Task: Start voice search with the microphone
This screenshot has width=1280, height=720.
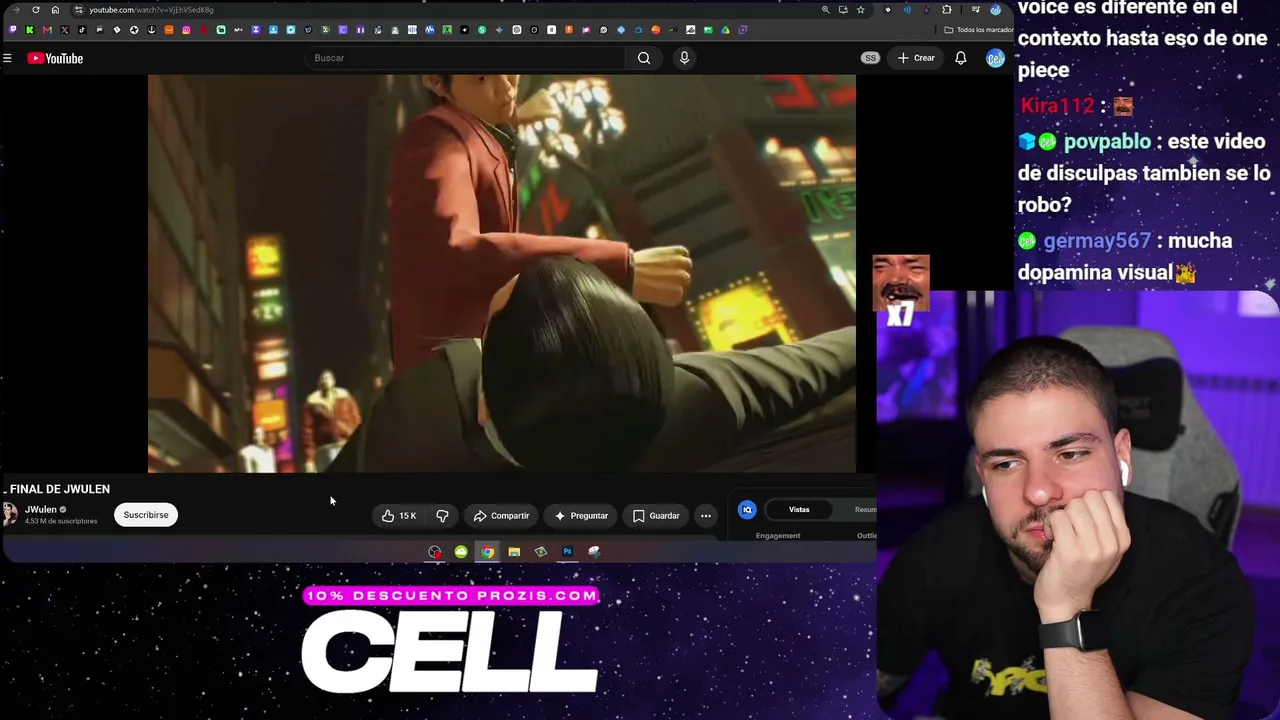Action: click(x=684, y=58)
